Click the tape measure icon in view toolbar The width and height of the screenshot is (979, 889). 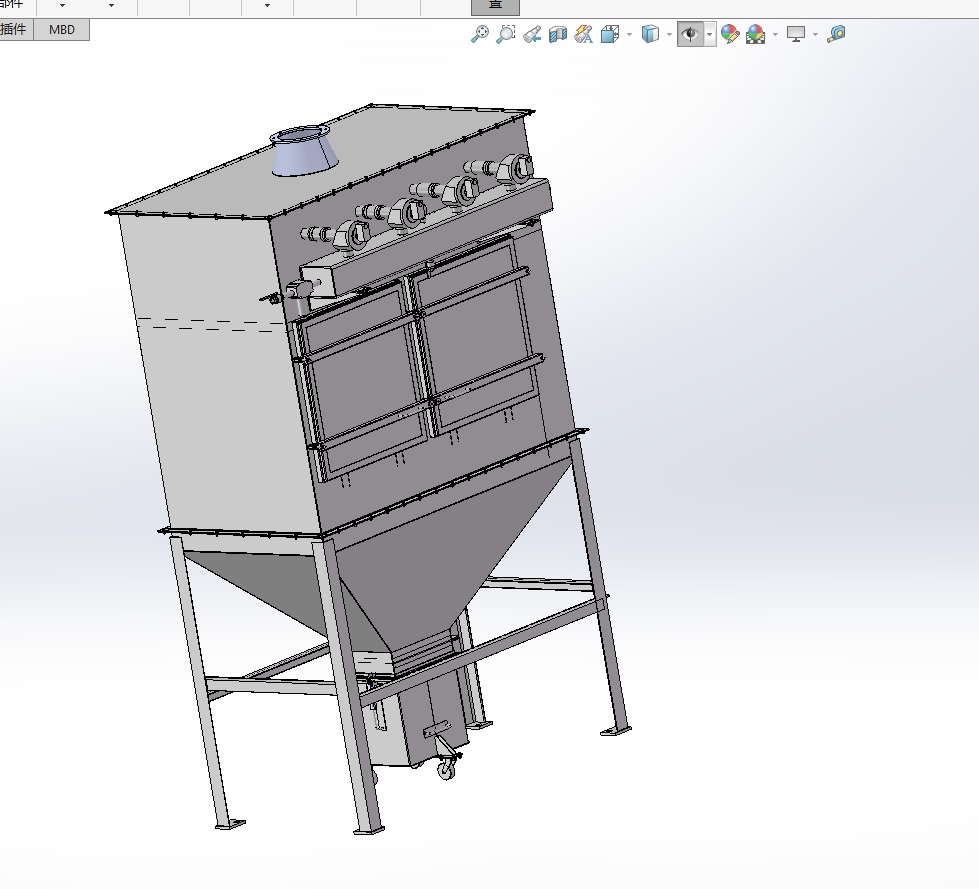(x=837, y=34)
